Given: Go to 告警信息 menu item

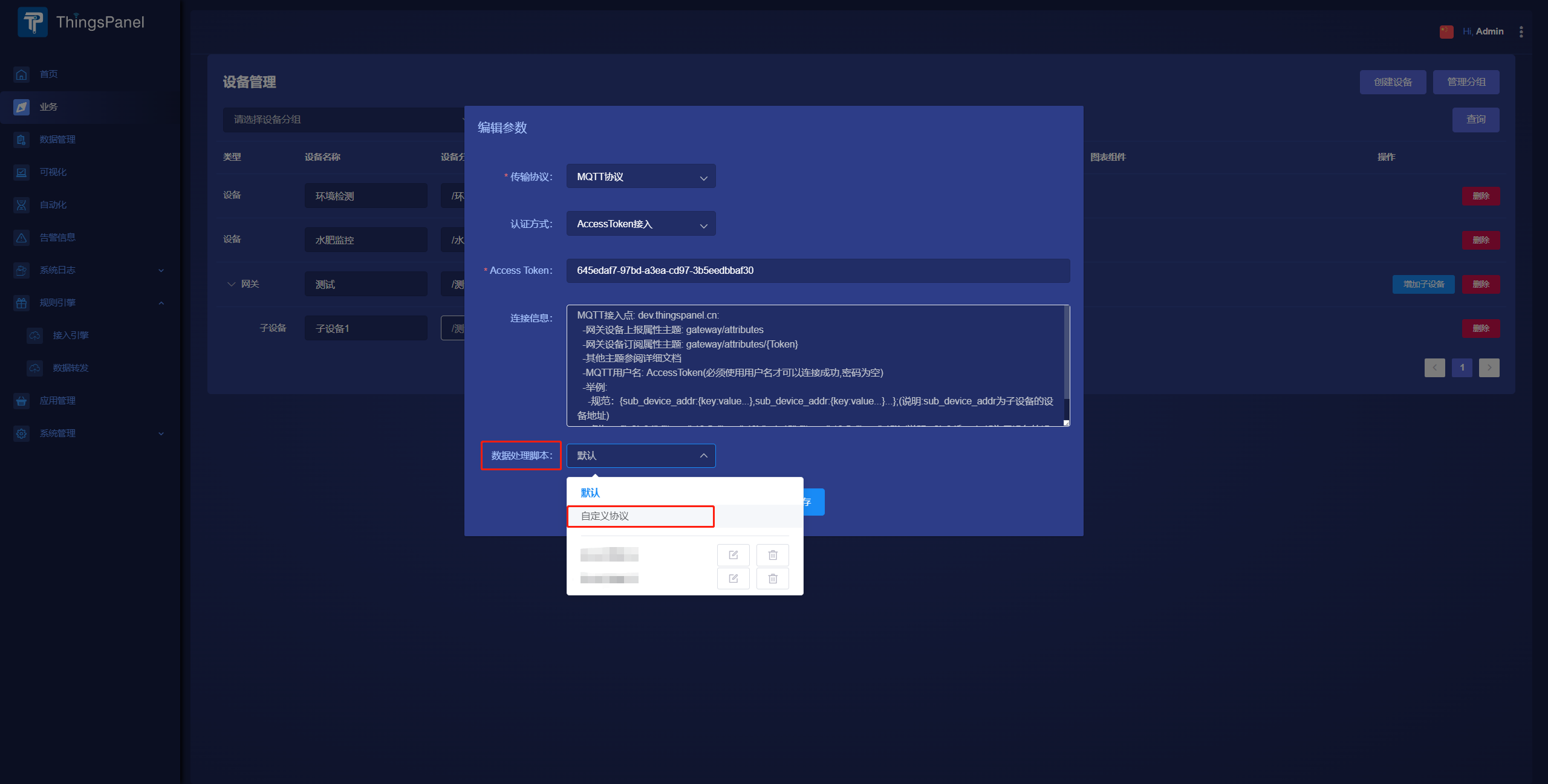Looking at the screenshot, I should pos(57,238).
